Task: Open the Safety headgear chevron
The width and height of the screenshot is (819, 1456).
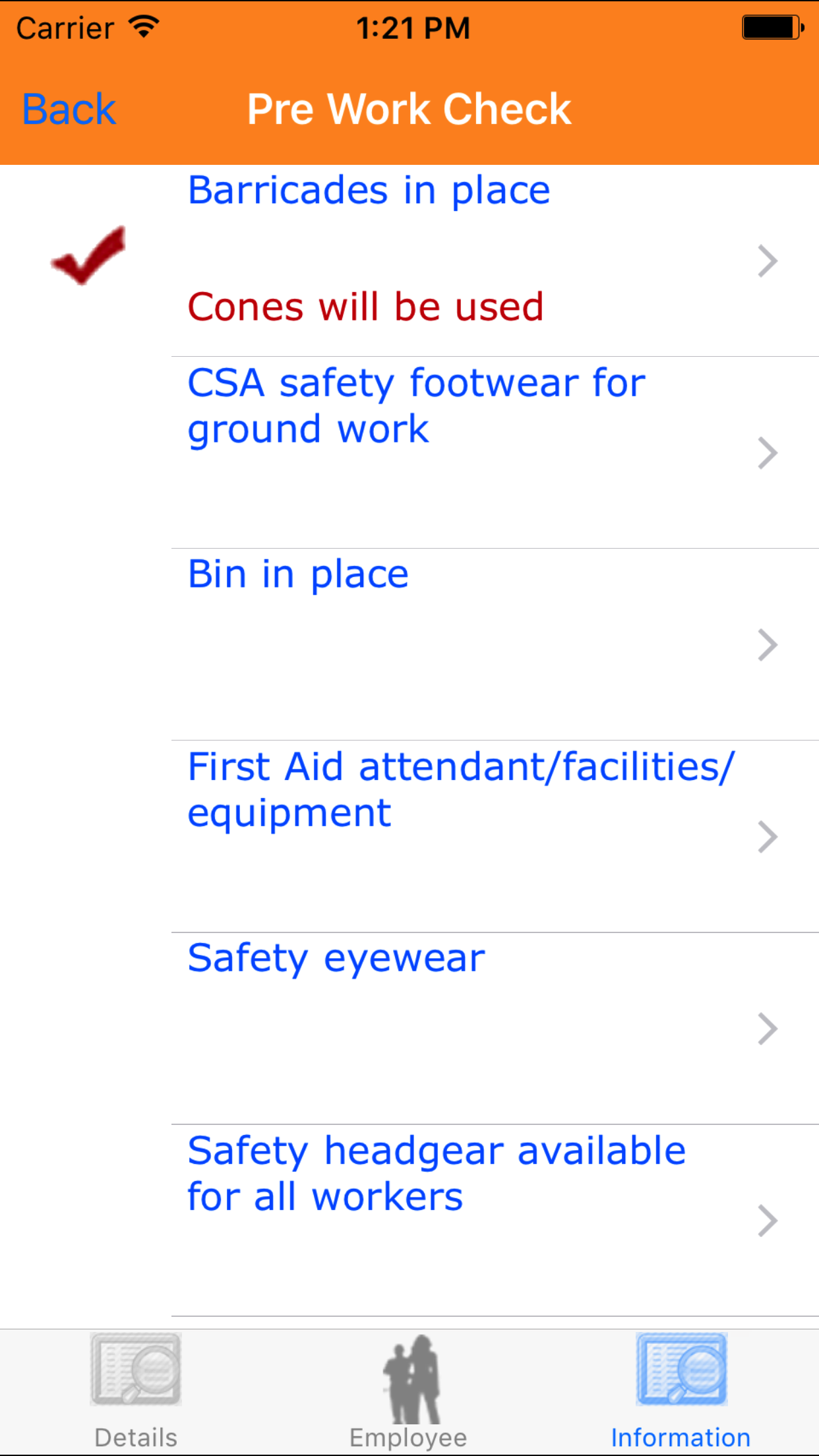Action: 767,1221
